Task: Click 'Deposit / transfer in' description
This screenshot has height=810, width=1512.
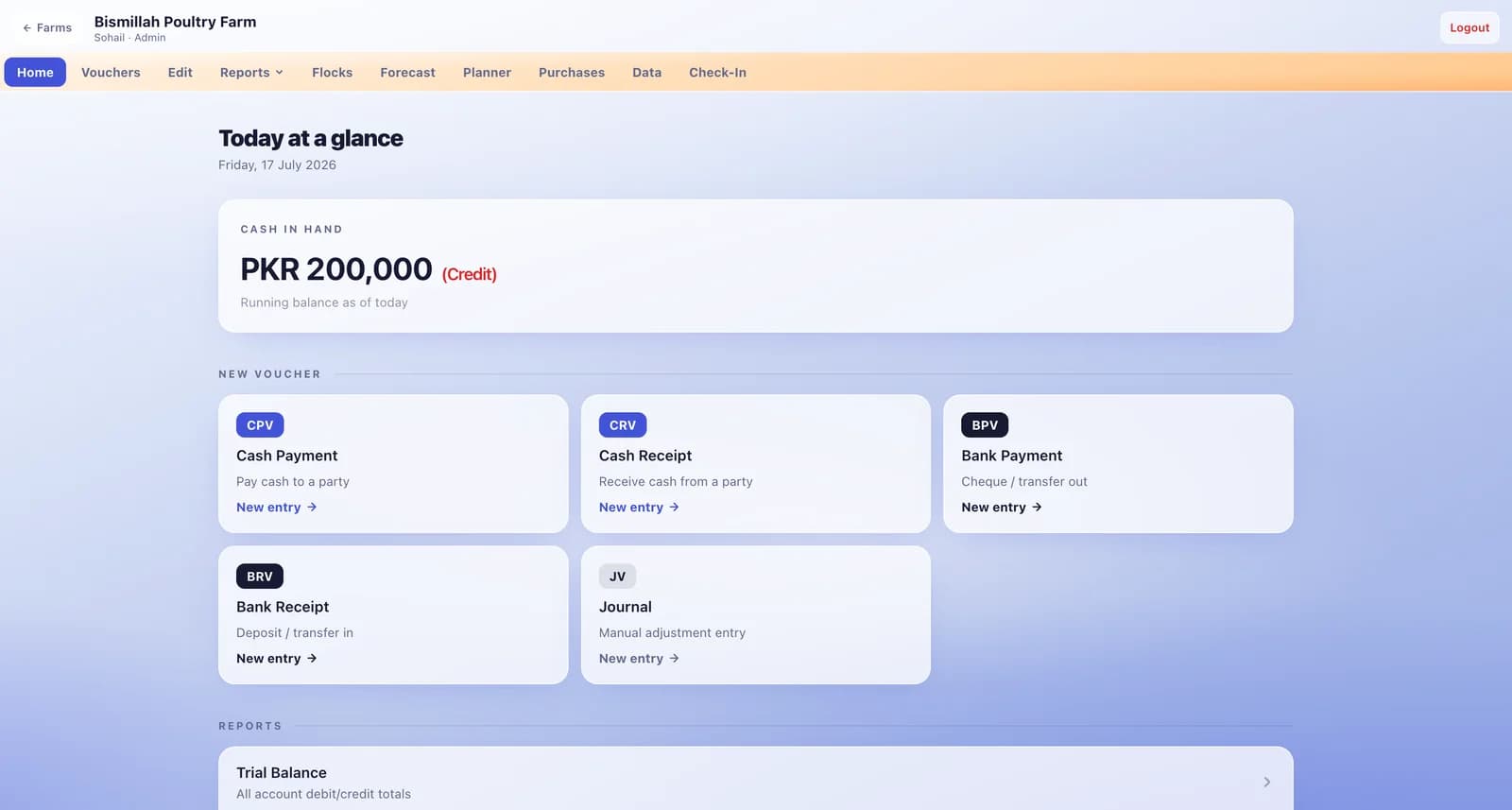Action: pos(295,633)
